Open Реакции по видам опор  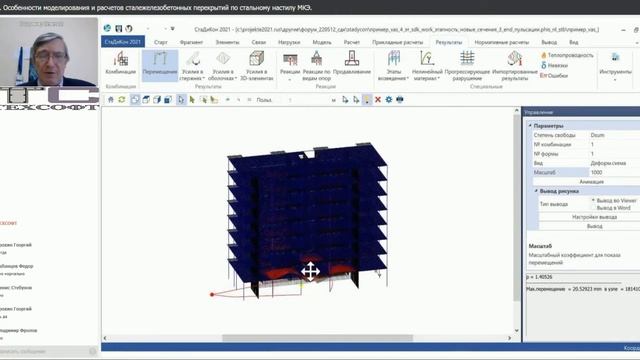316,66
